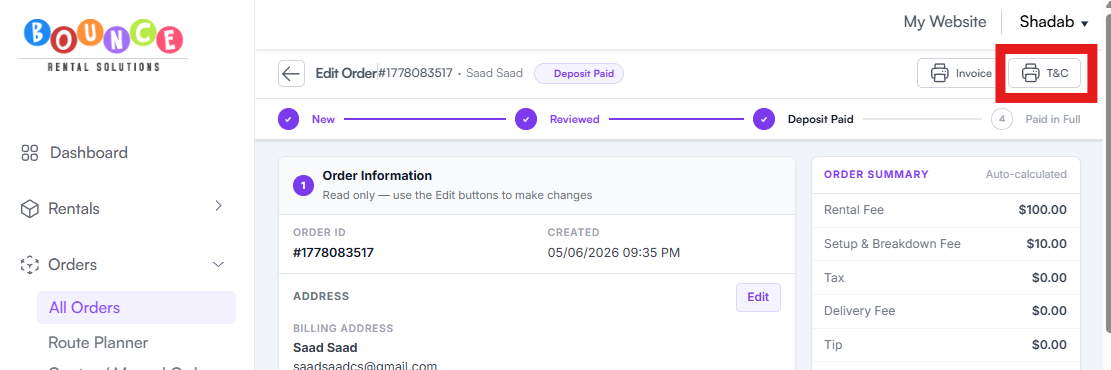Collapse the Orders submenu chevron
Viewport: 1111px width, 370px height.
click(x=218, y=264)
